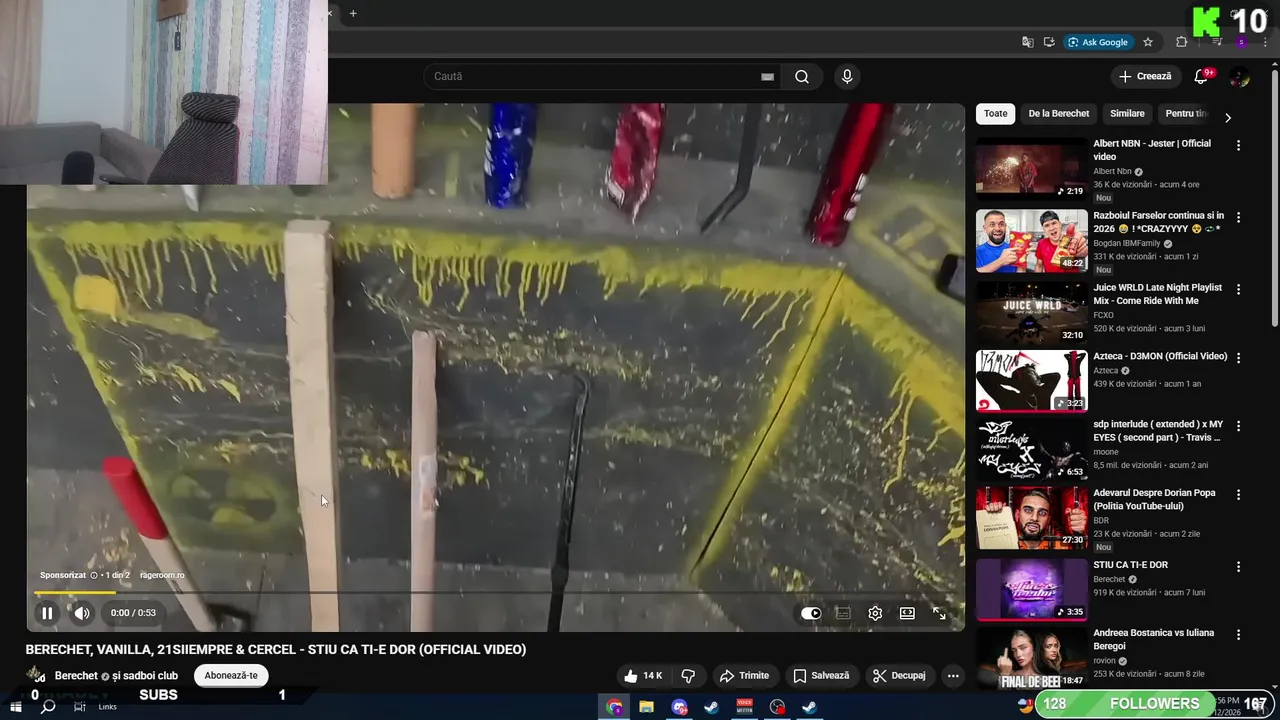
Task: Dislike the video with thumbs down
Action: coord(688,676)
